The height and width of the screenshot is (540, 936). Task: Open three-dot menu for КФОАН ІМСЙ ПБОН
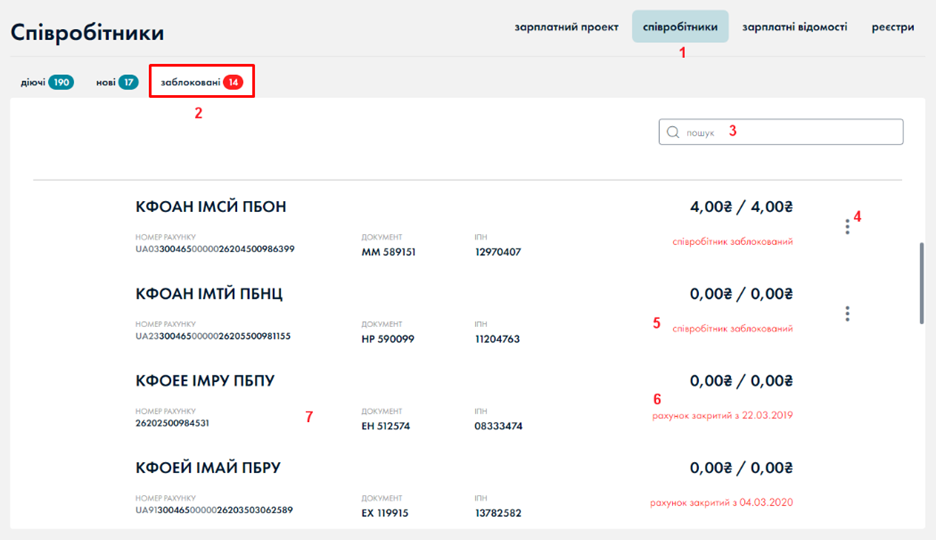pyautogui.click(x=847, y=227)
